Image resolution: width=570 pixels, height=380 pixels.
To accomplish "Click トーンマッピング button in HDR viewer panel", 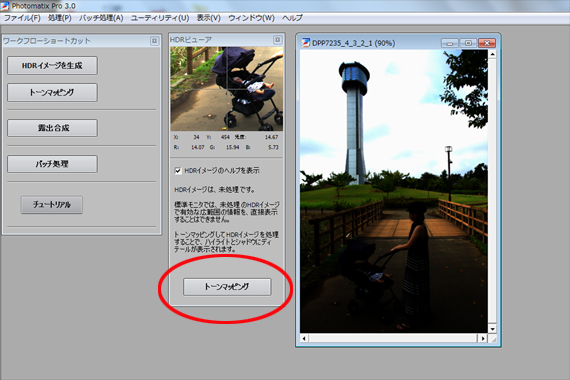I will [227, 287].
